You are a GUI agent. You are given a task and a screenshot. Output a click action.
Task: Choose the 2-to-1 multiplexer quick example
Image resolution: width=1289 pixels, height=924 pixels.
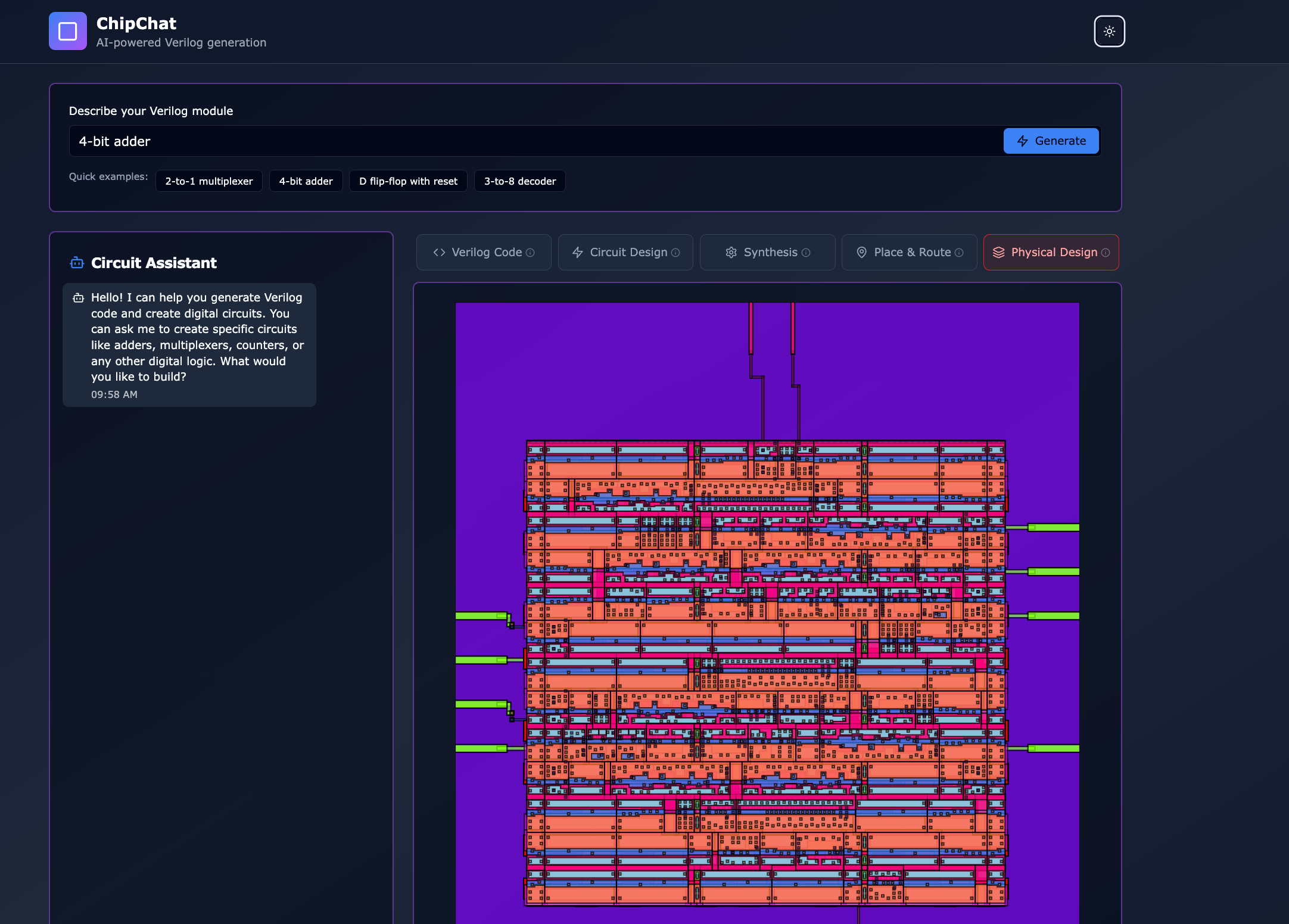point(208,181)
